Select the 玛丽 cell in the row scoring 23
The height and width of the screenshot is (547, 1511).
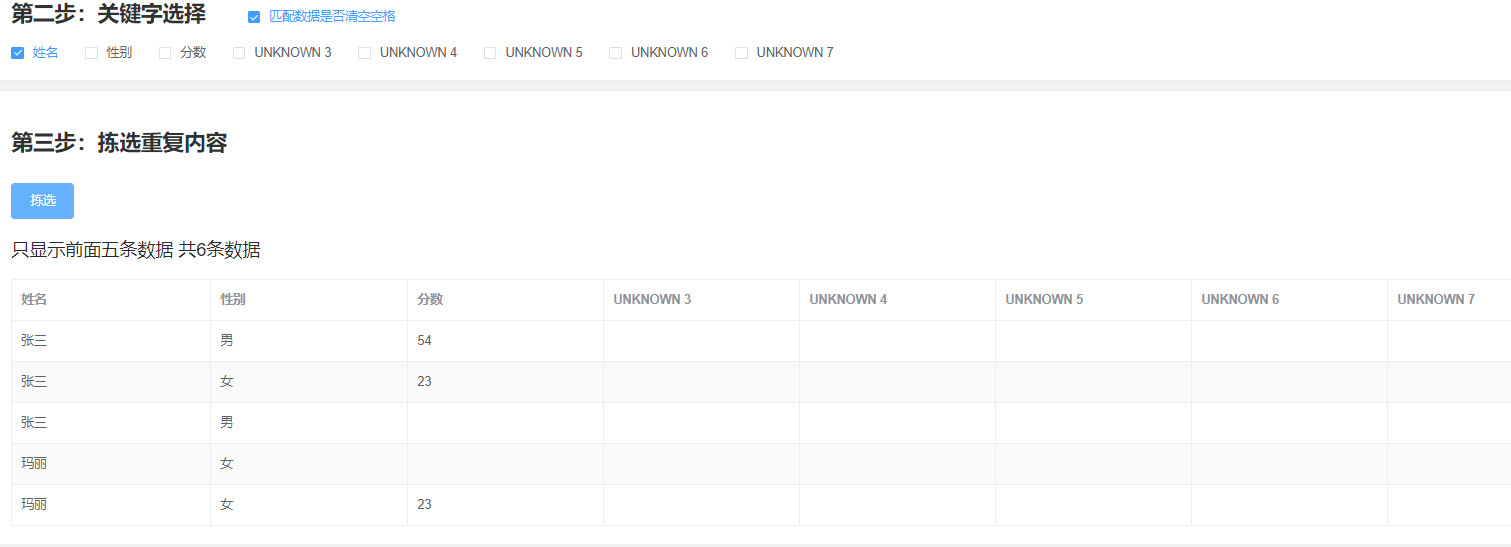[111, 505]
